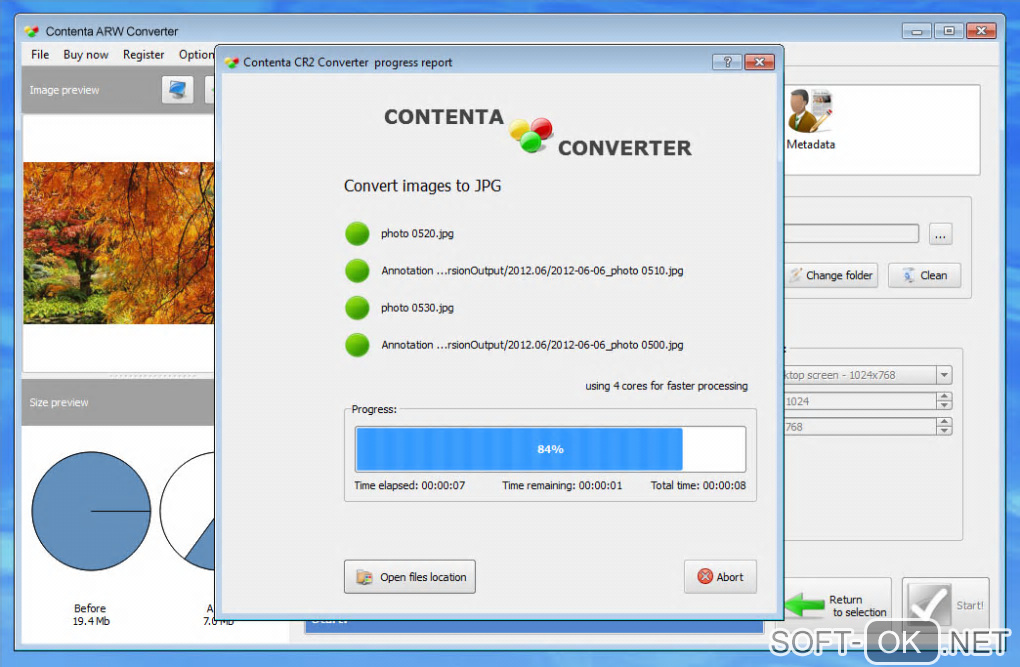Click the Change folder button

(x=831, y=275)
